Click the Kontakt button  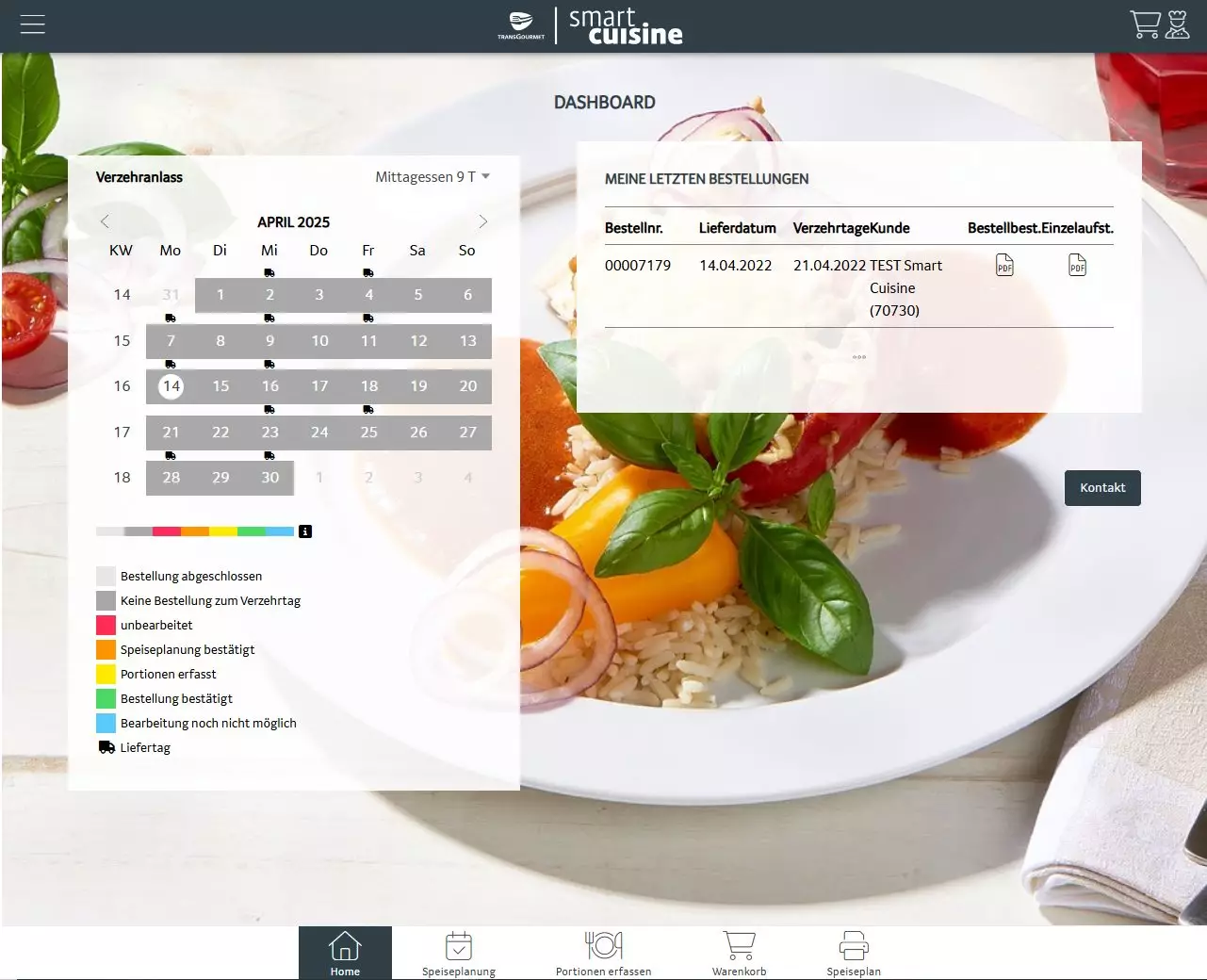pyautogui.click(x=1102, y=488)
